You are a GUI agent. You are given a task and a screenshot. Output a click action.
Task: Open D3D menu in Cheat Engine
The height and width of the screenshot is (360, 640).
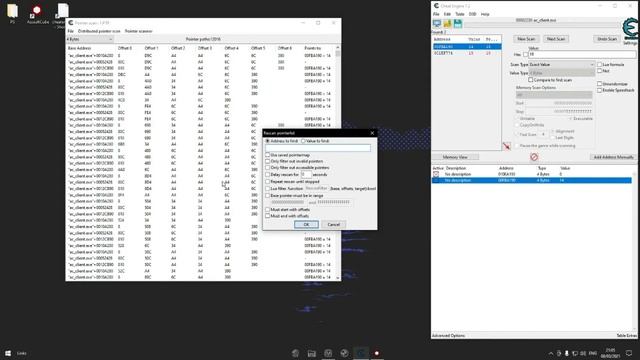472,14
